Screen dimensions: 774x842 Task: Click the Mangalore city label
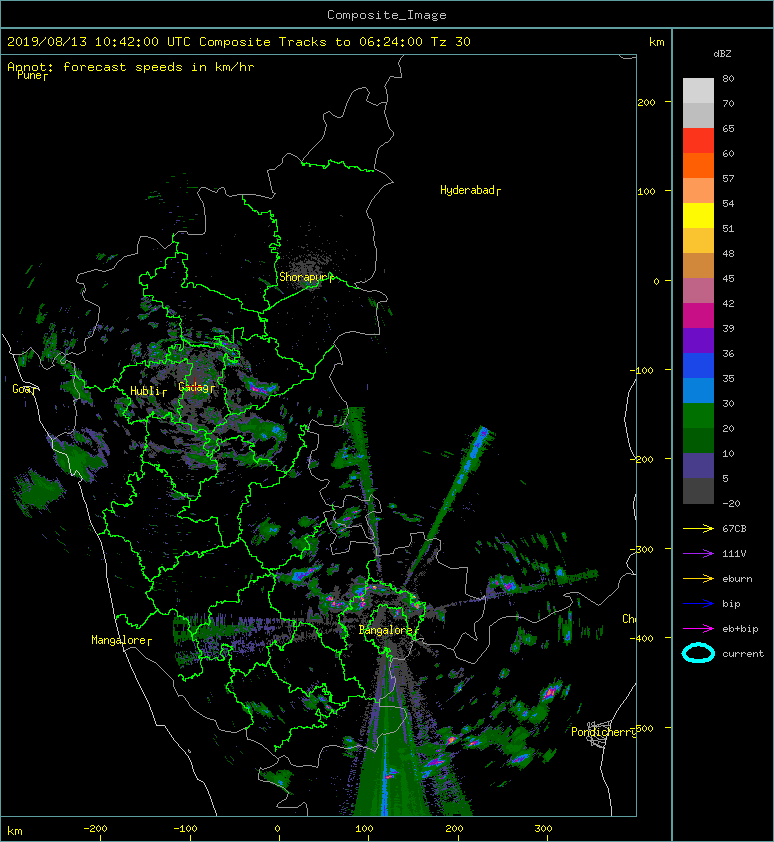click(x=118, y=640)
